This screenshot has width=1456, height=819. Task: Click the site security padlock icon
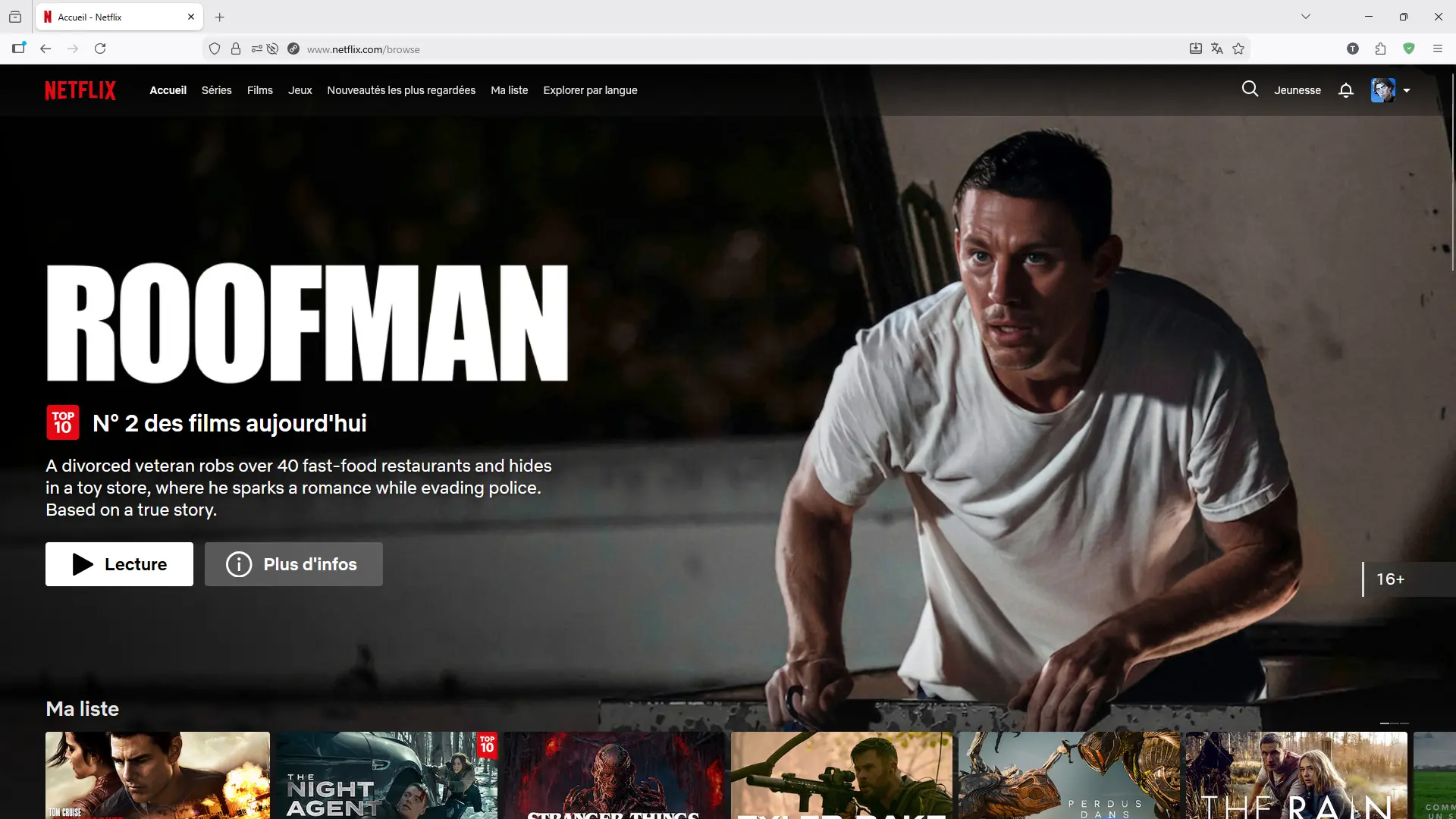[x=236, y=49]
